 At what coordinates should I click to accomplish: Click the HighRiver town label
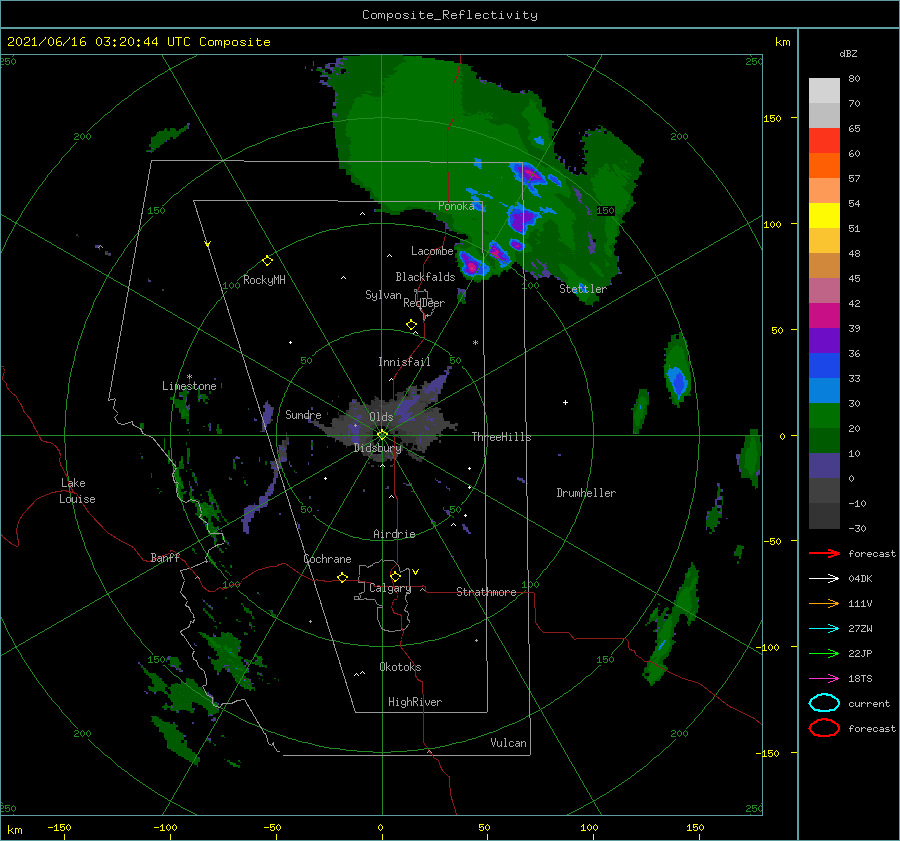(415, 702)
